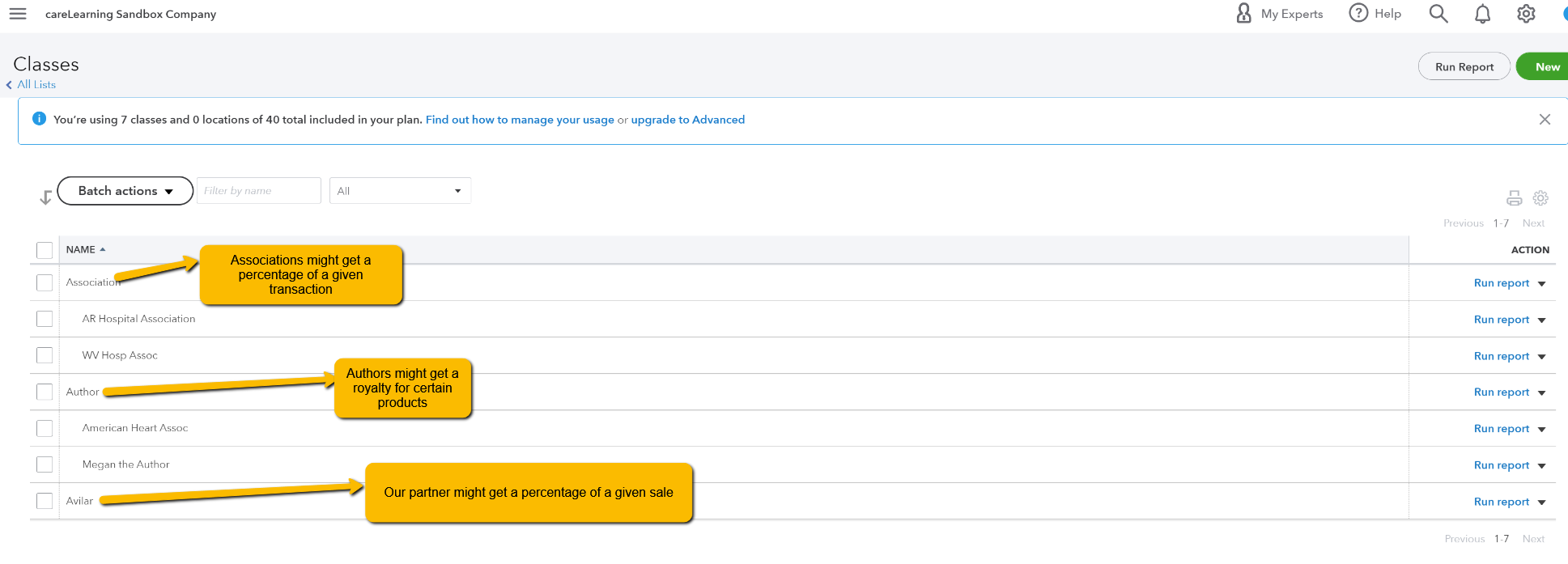
Task: Open the gear settings in top bar
Action: (x=1526, y=14)
